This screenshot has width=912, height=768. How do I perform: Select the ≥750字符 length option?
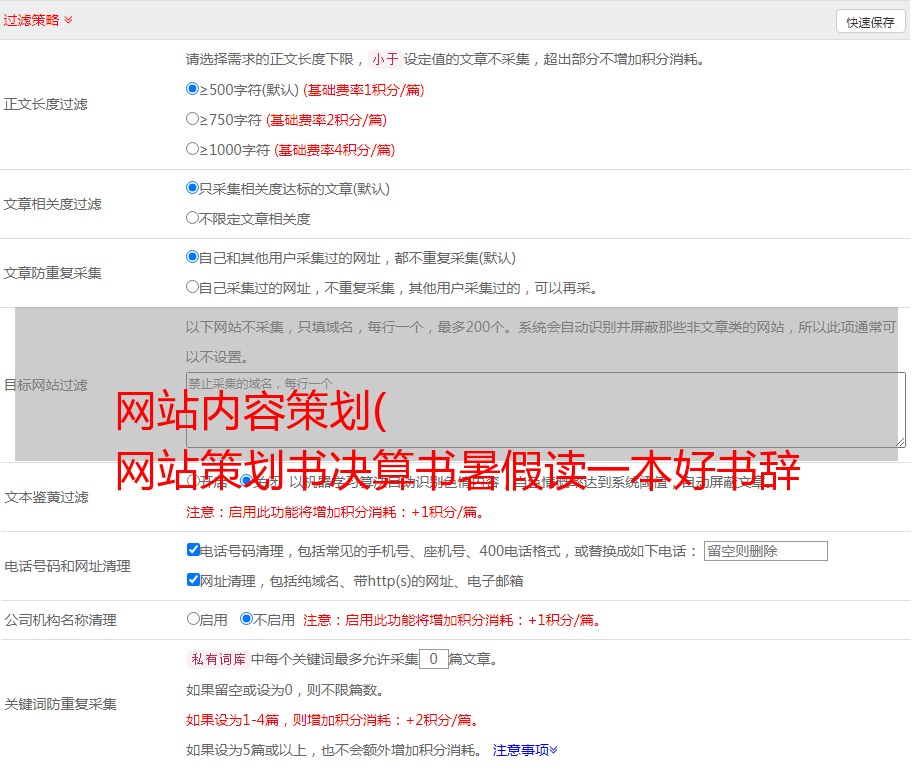193,119
